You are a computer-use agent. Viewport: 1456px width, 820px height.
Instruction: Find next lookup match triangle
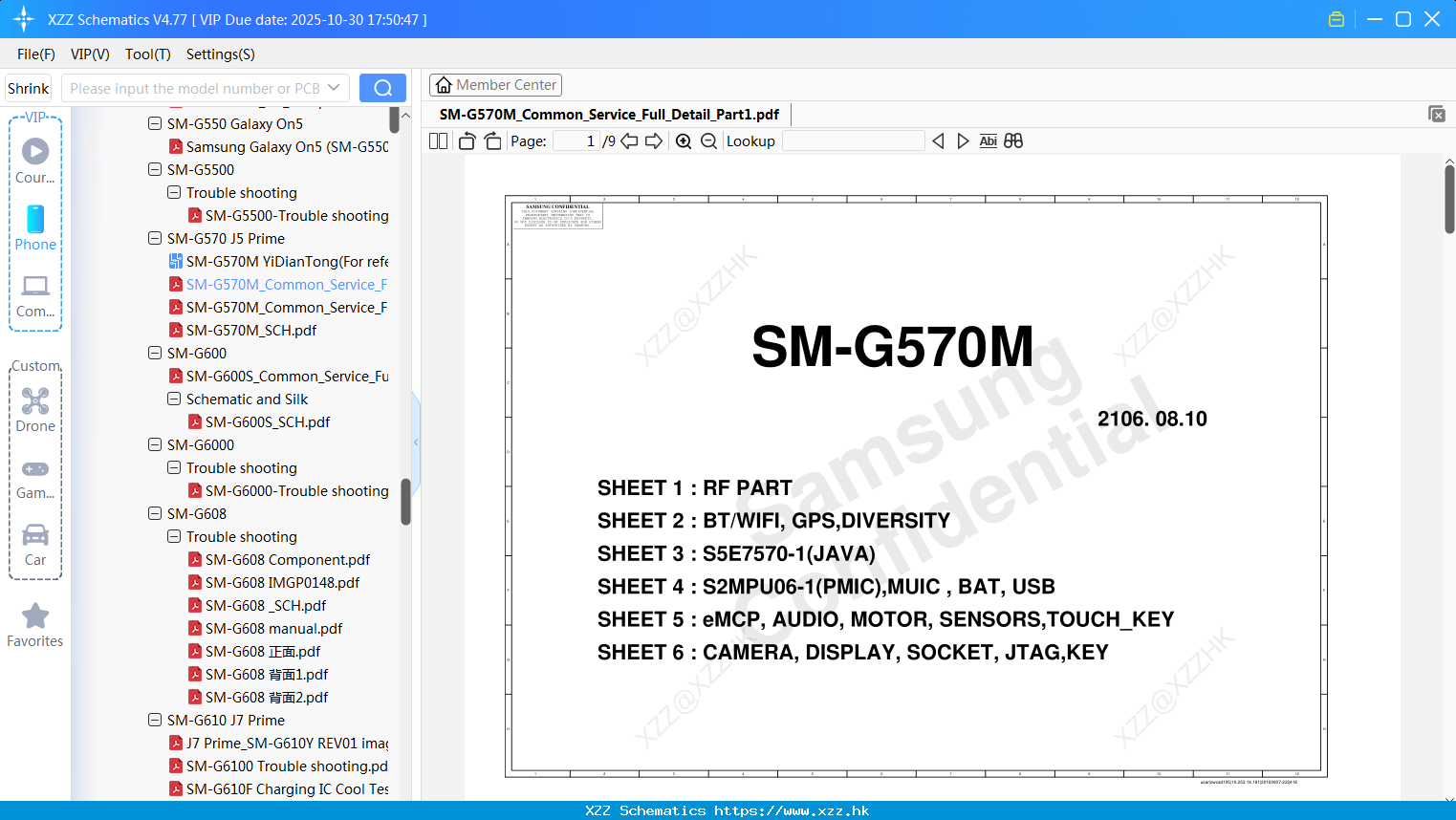[x=963, y=141]
